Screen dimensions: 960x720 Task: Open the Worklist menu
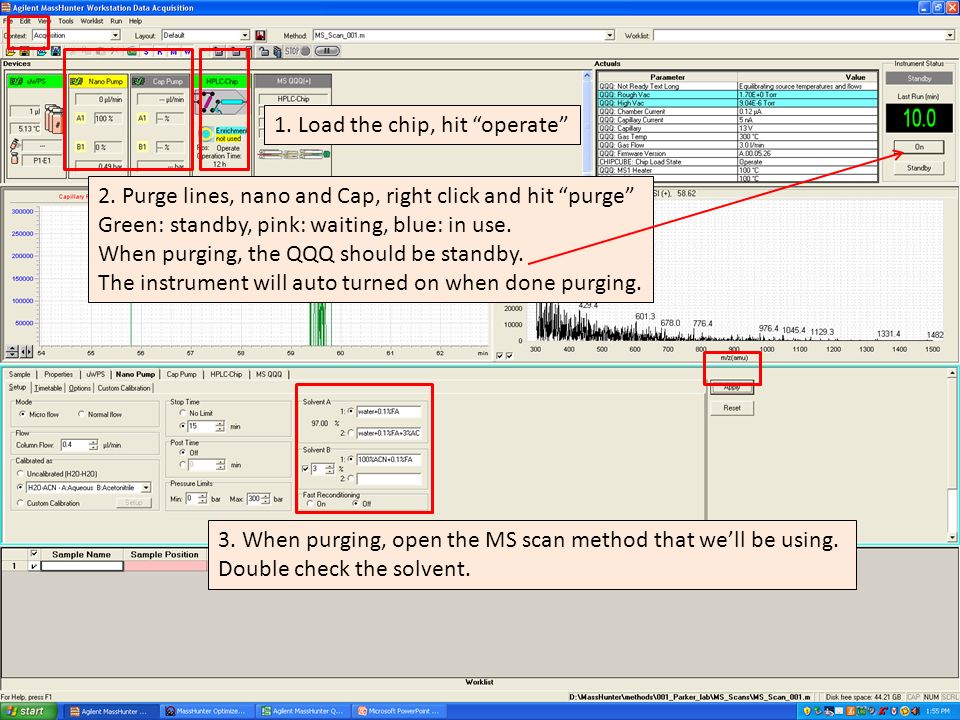(x=92, y=21)
